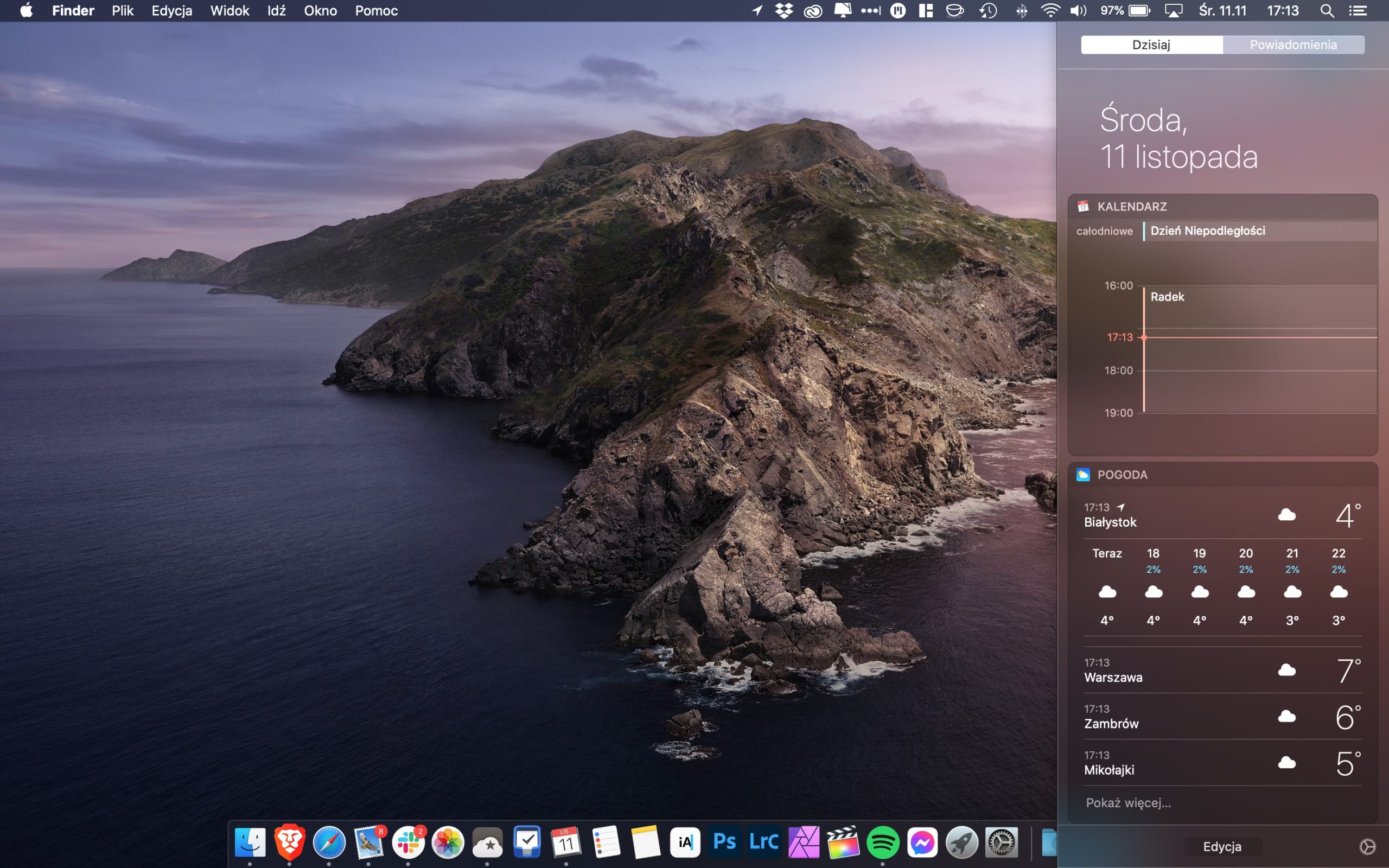Screen dimensions: 1389x868
Task: Open Launchpad rocket icon in Dock
Action: (962, 842)
